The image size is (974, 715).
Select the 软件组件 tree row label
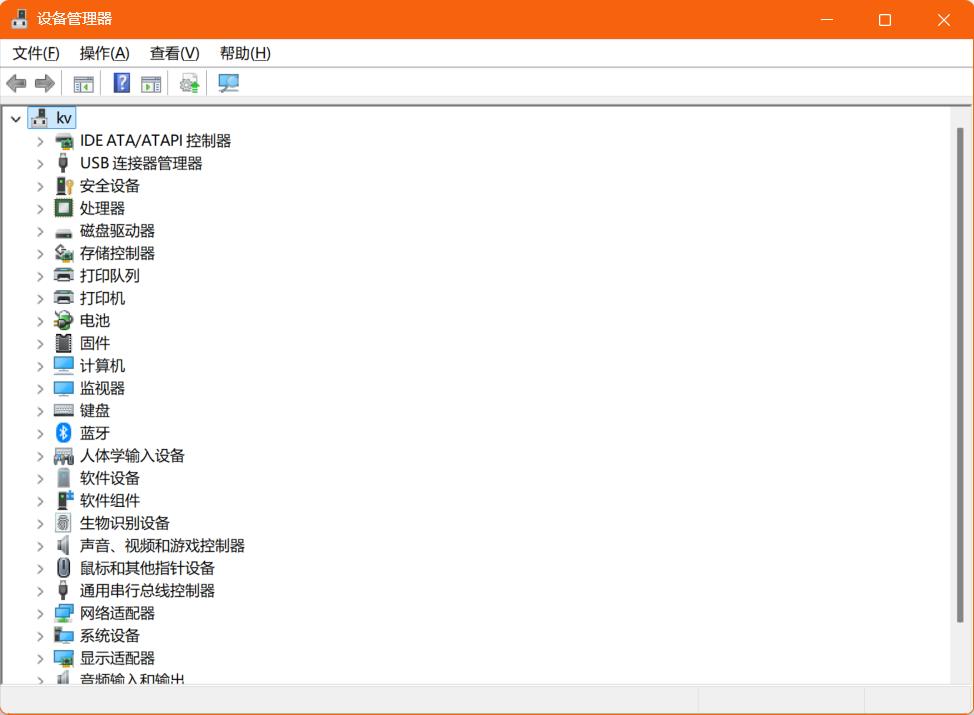(x=110, y=501)
